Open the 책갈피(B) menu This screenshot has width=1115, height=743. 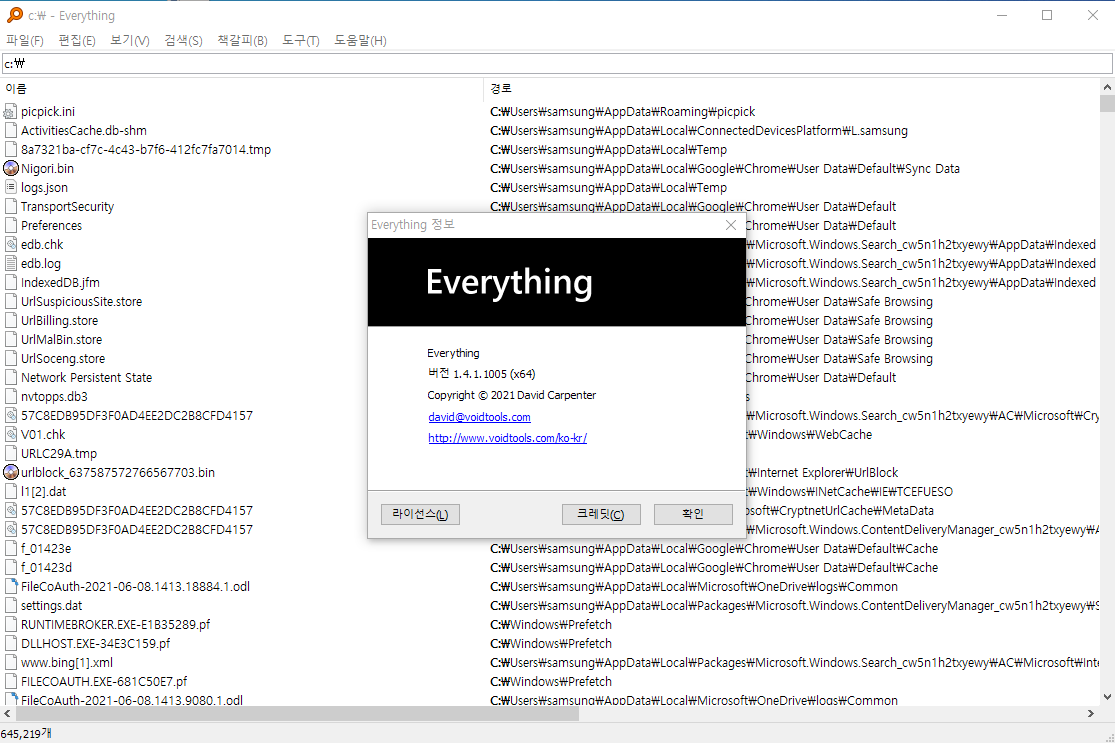(x=242, y=41)
